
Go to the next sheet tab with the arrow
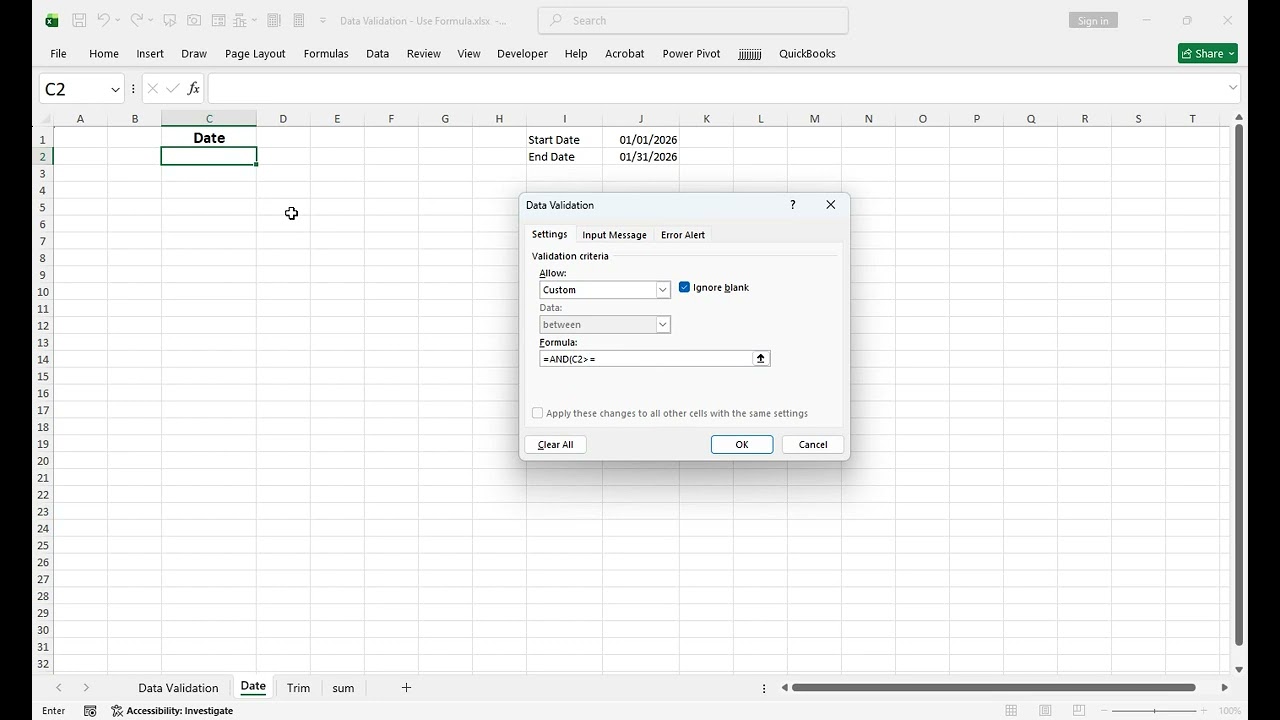tap(86, 688)
